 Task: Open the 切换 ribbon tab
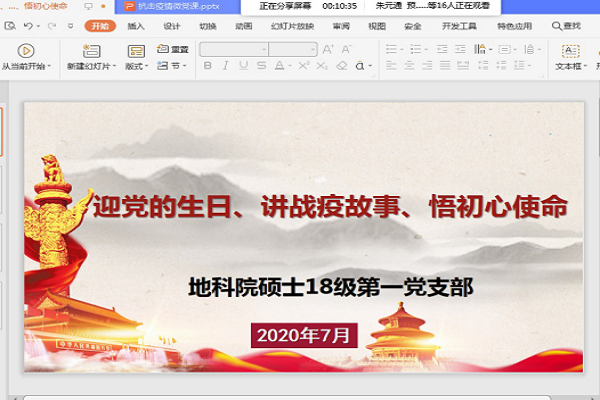coord(208,26)
